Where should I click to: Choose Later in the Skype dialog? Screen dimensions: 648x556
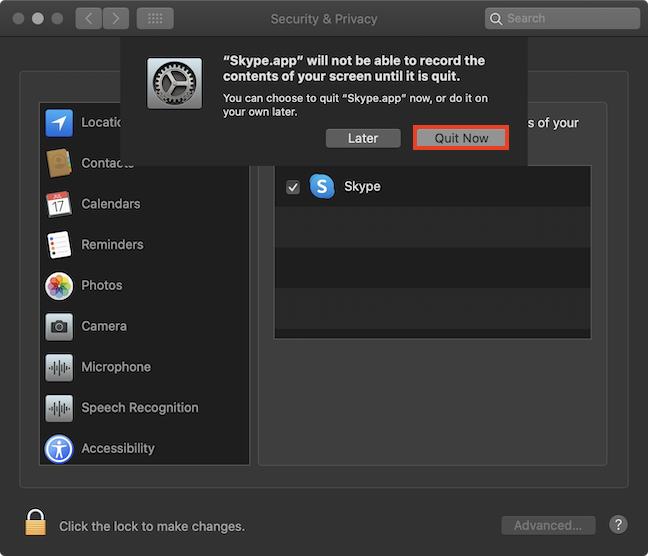(x=363, y=138)
